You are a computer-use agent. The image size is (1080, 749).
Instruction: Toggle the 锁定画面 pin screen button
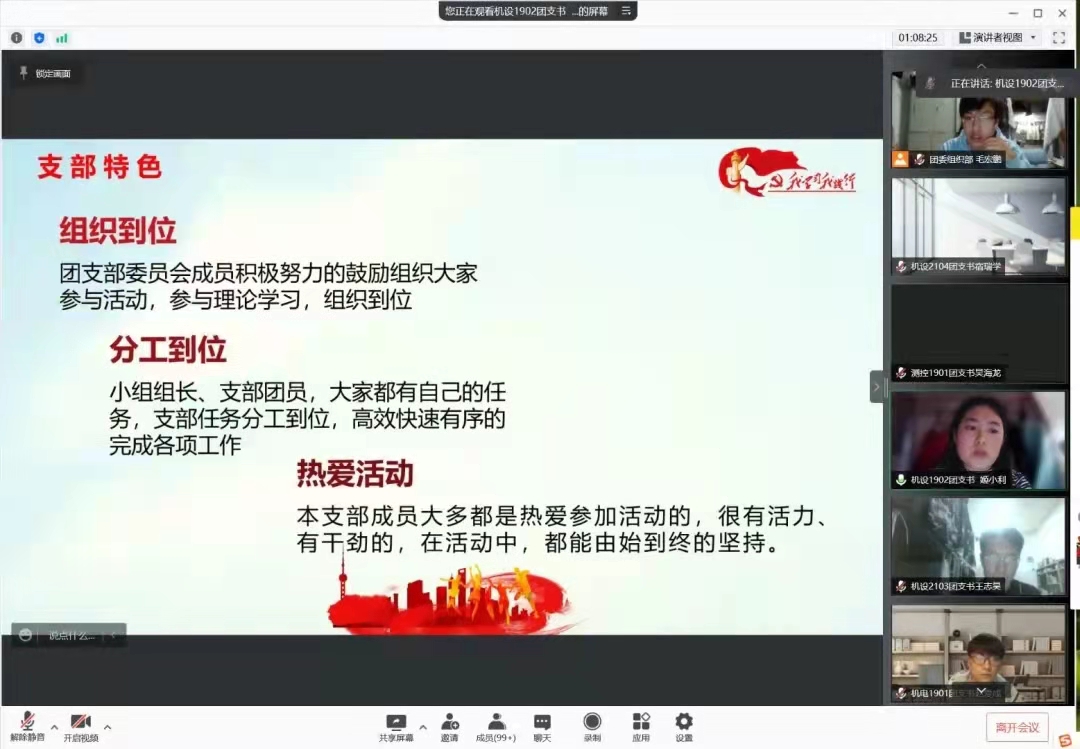pyautogui.click(x=46, y=73)
